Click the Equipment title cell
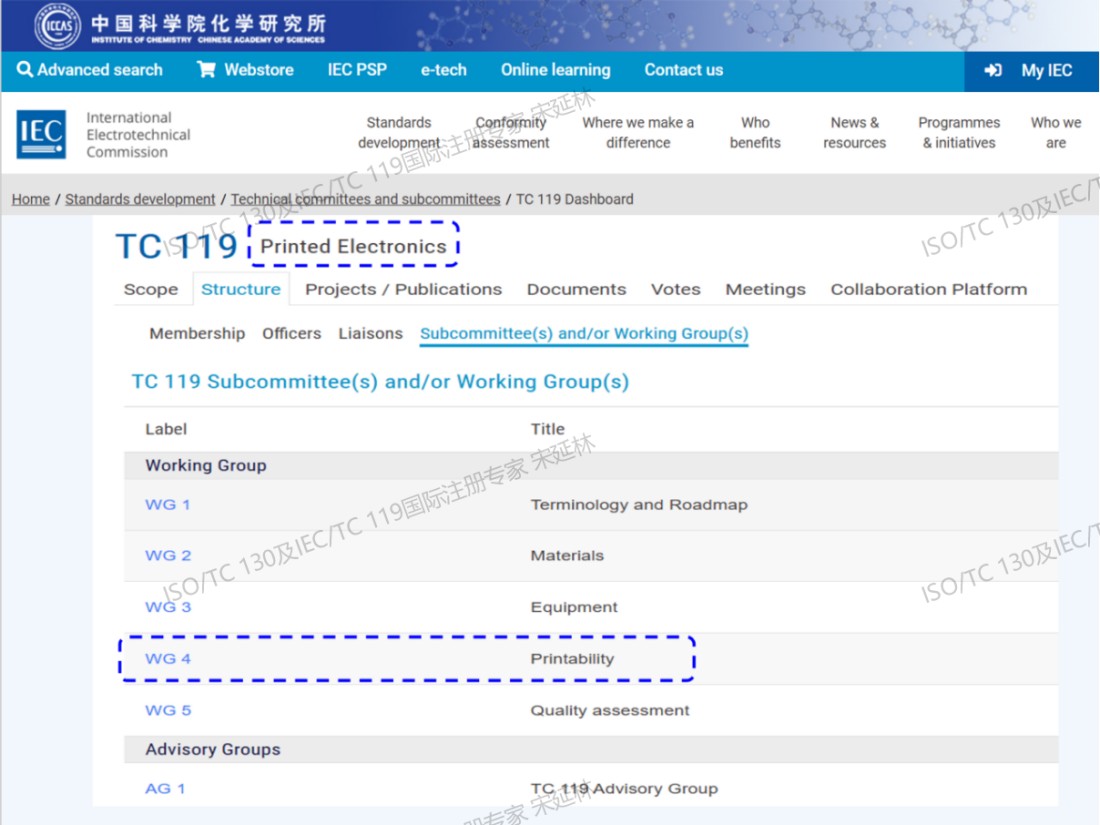 click(574, 607)
